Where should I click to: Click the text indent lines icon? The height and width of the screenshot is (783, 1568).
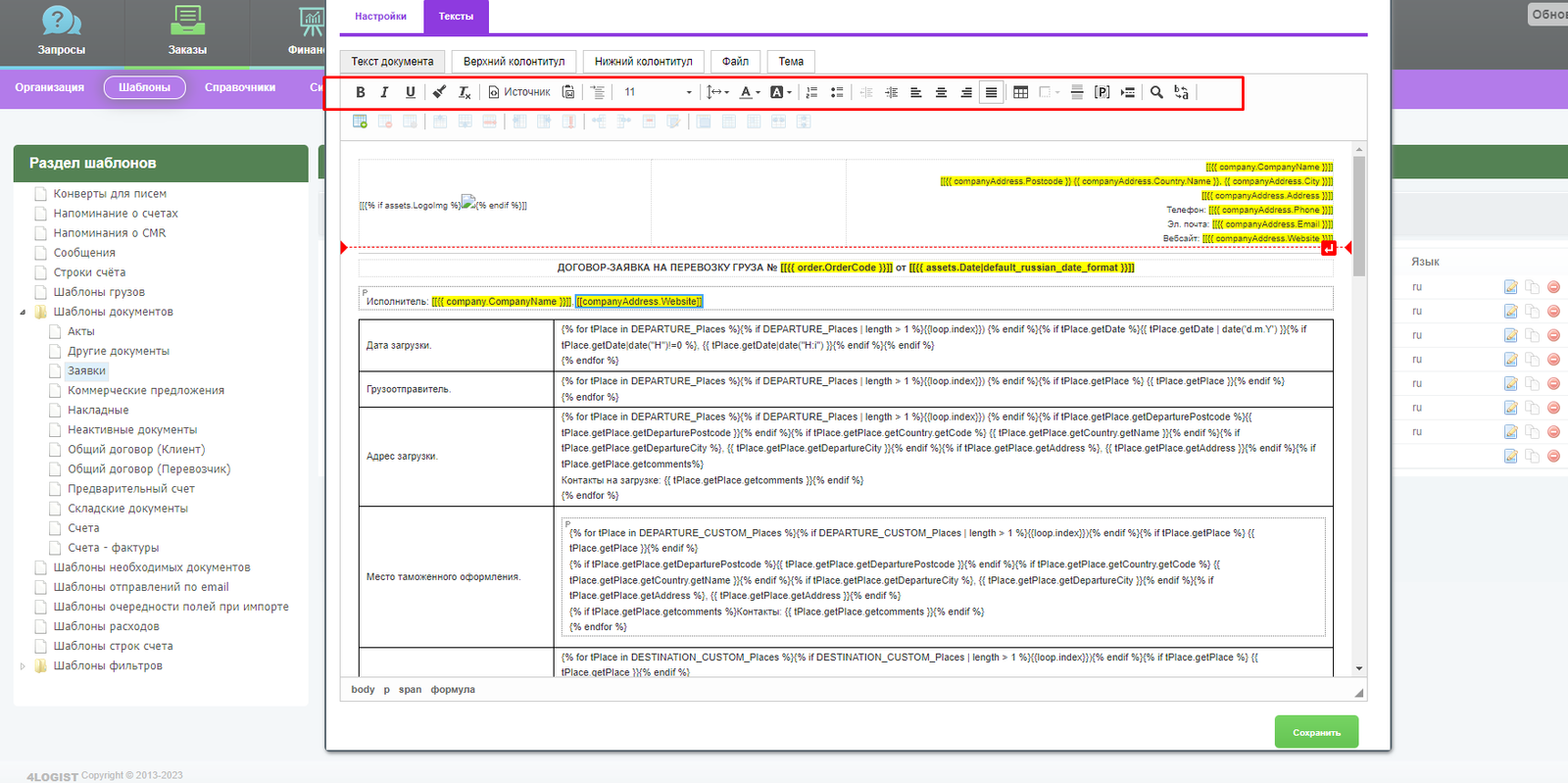tap(597, 92)
